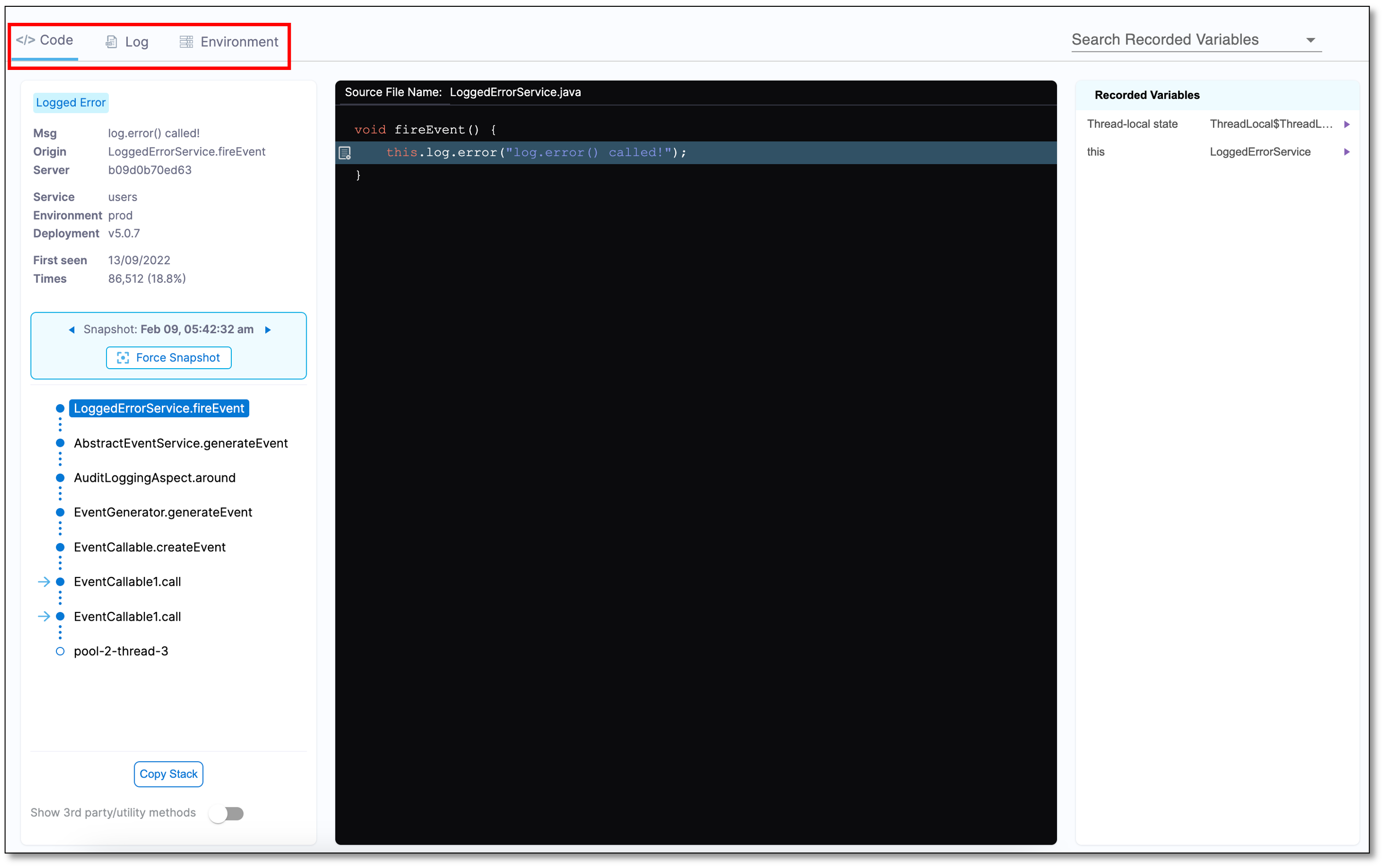The image size is (1385, 868).
Task: Expand the ThreadLocal$ThreadL... recorded variable
Action: pyautogui.click(x=1347, y=123)
